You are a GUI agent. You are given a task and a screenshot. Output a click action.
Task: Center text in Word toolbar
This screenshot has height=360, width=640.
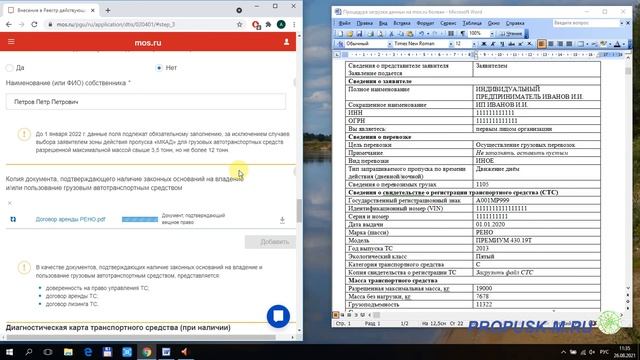[551, 44]
